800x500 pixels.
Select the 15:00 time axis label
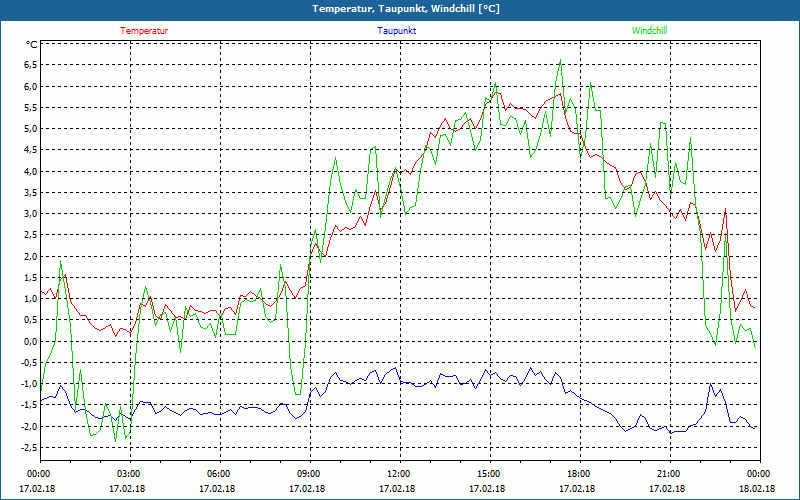pos(488,473)
